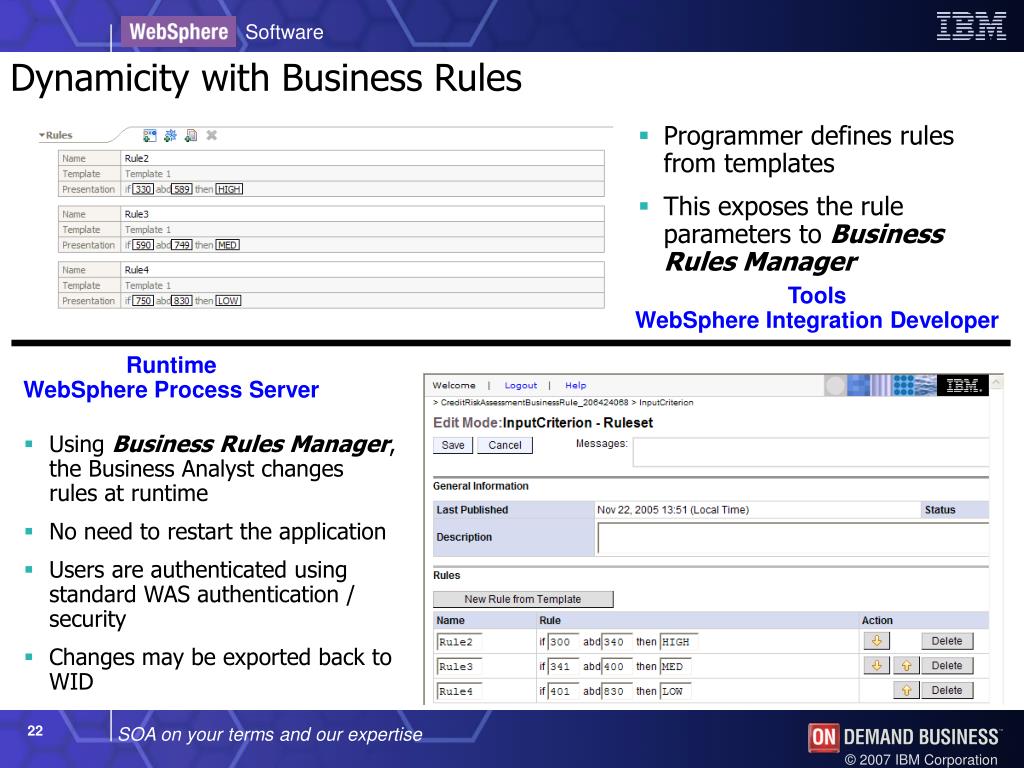Click the 830 parameter box in the editor
The width and height of the screenshot is (1024, 768).
click(x=182, y=300)
